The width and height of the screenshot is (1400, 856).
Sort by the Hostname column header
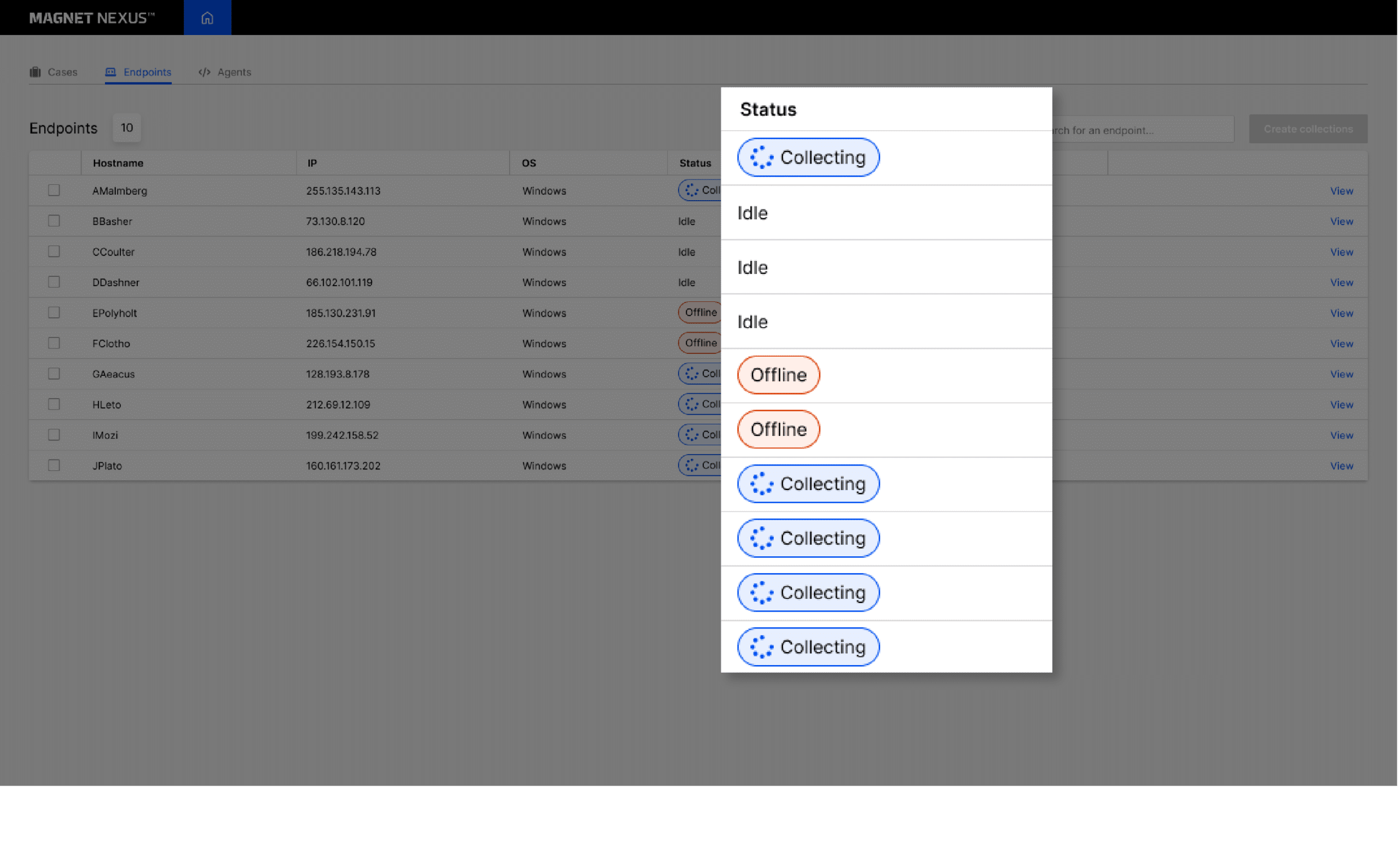118,163
